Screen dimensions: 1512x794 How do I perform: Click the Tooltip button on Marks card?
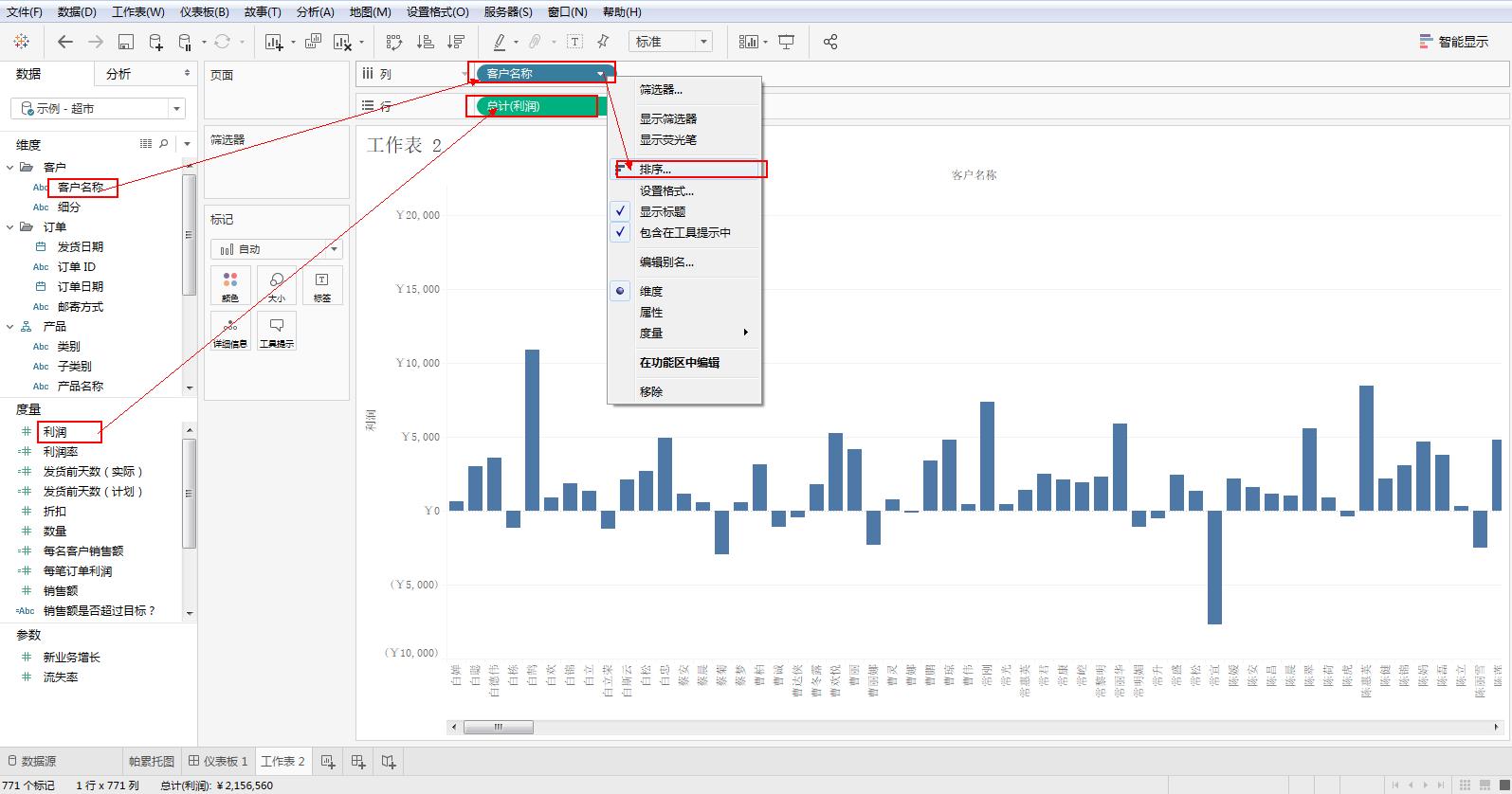(x=276, y=331)
